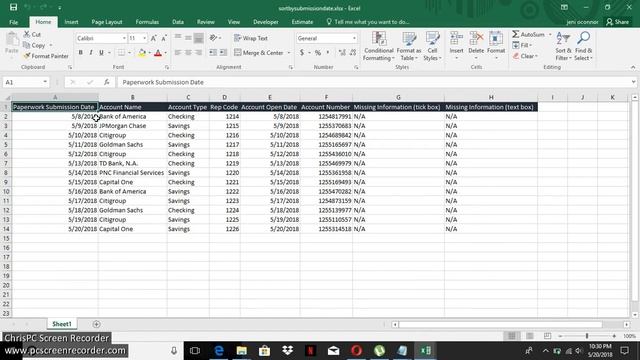This screenshot has height=360, width=640.
Task: Toggle Wrap Text
Action: pos(251,38)
